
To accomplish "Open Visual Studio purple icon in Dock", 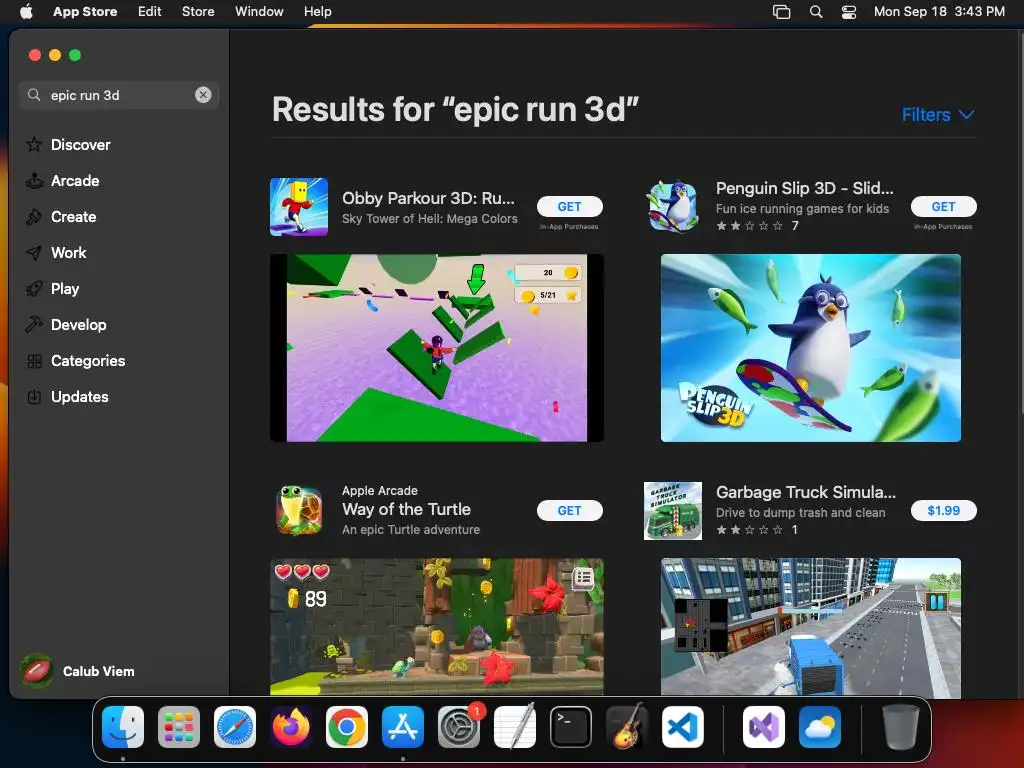I will (x=763, y=727).
